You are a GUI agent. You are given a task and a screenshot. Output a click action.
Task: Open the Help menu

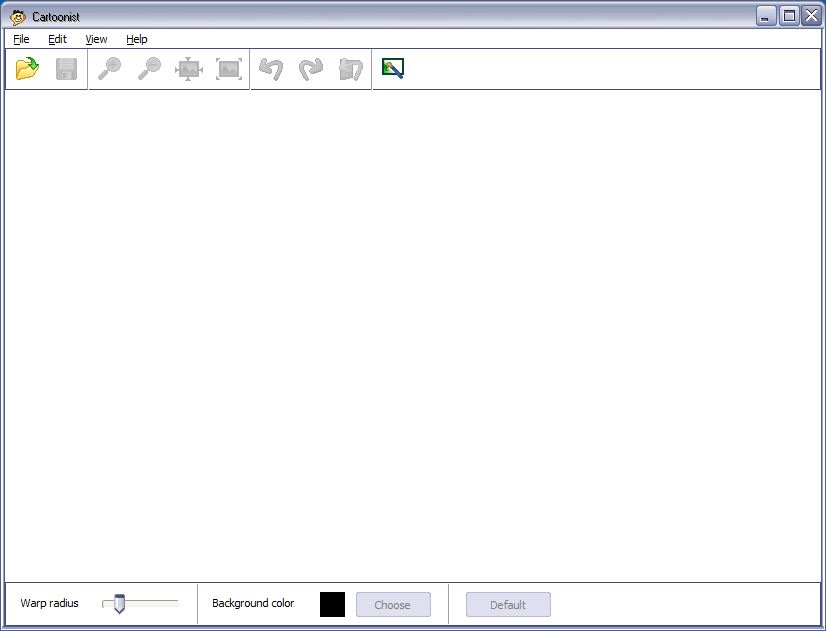137,39
